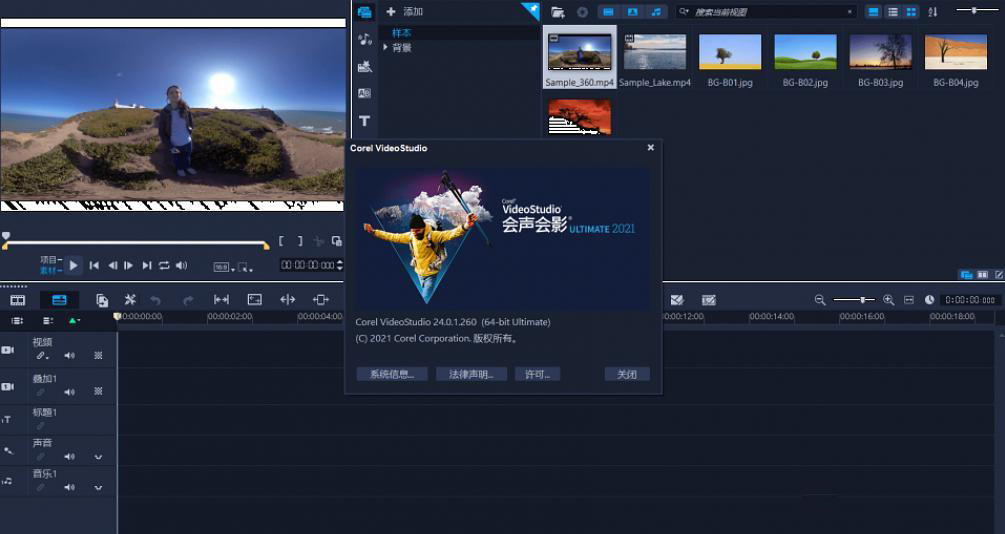Click the enlarge preview window icon
The image size is (1005, 534).
(x=336, y=241)
